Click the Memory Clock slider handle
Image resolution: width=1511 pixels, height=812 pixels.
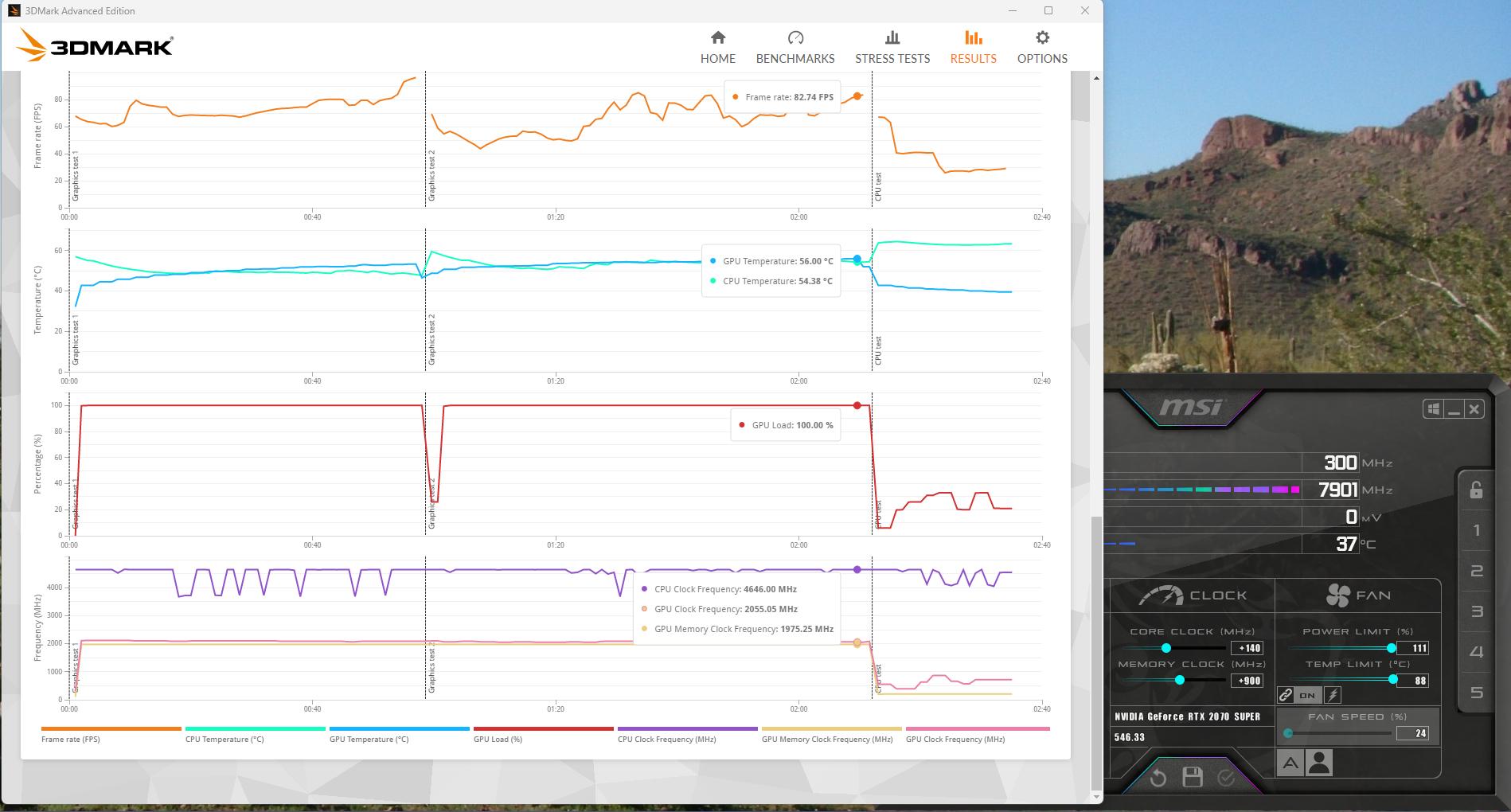click(x=1180, y=680)
